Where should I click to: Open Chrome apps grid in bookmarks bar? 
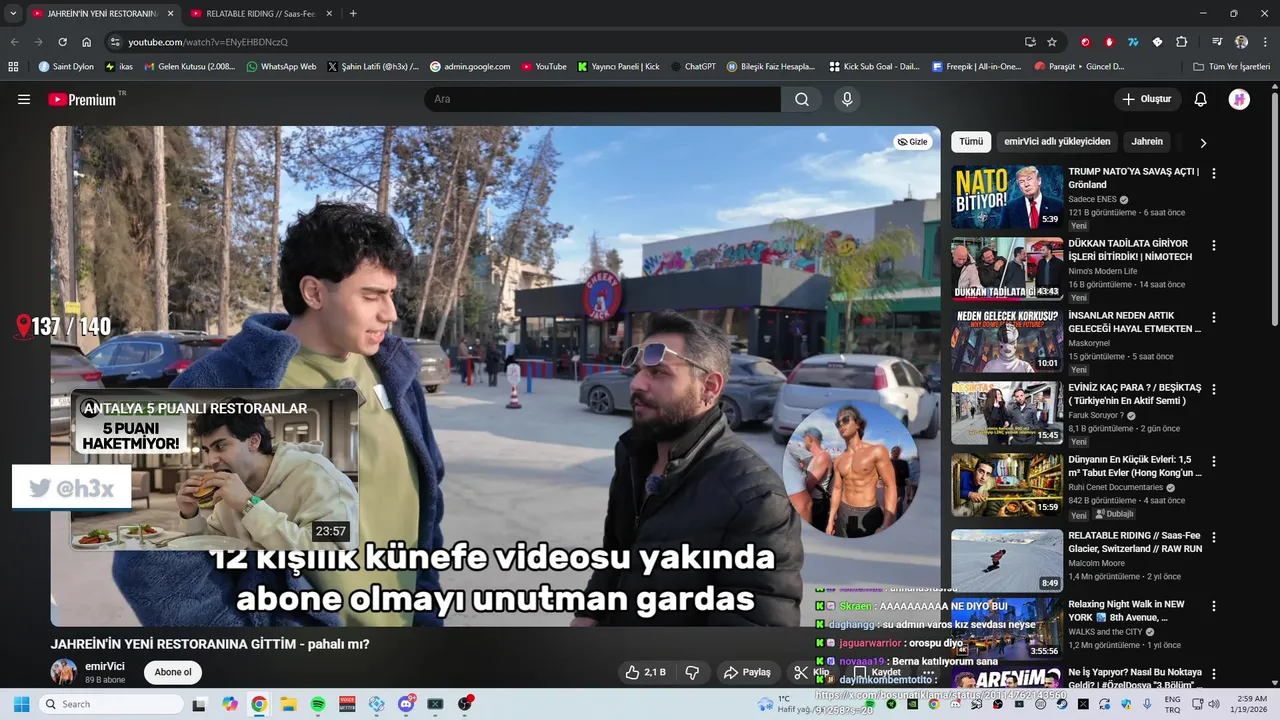pyautogui.click(x=13, y=66)
